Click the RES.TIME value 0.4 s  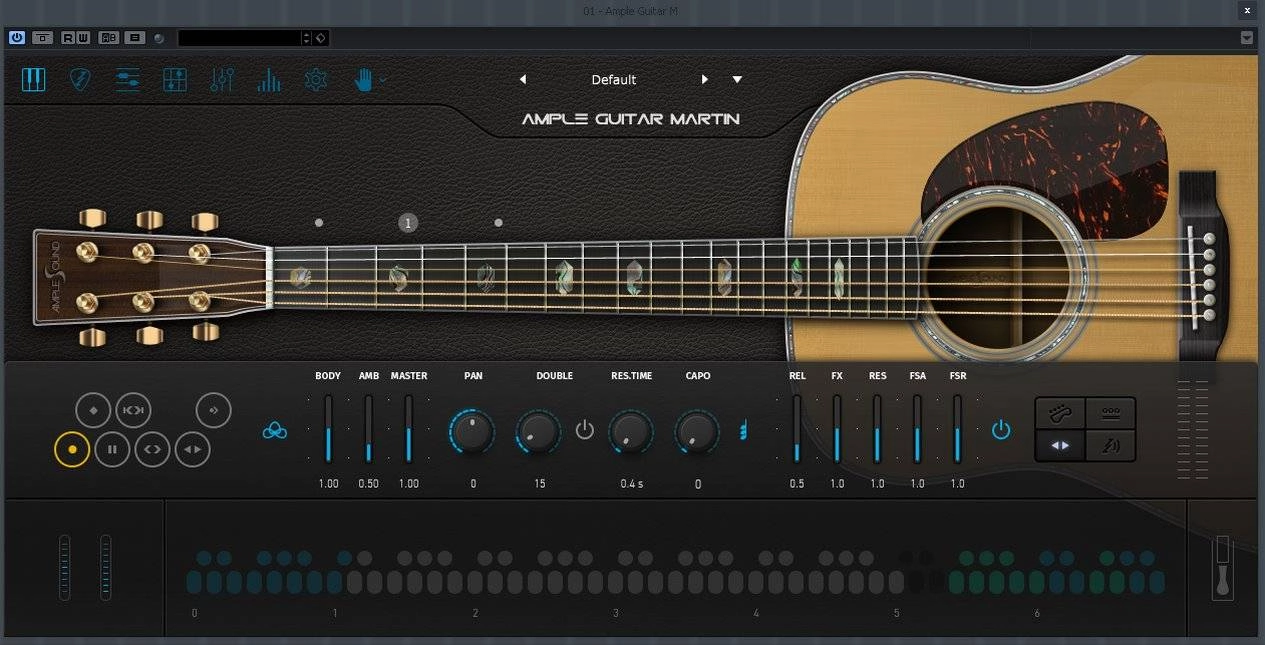[x=631, y=484]
